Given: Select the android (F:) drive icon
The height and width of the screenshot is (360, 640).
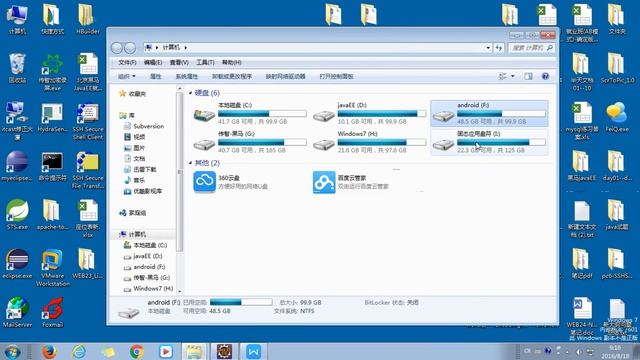Looking at the screenshot, I should coord(443,116).
